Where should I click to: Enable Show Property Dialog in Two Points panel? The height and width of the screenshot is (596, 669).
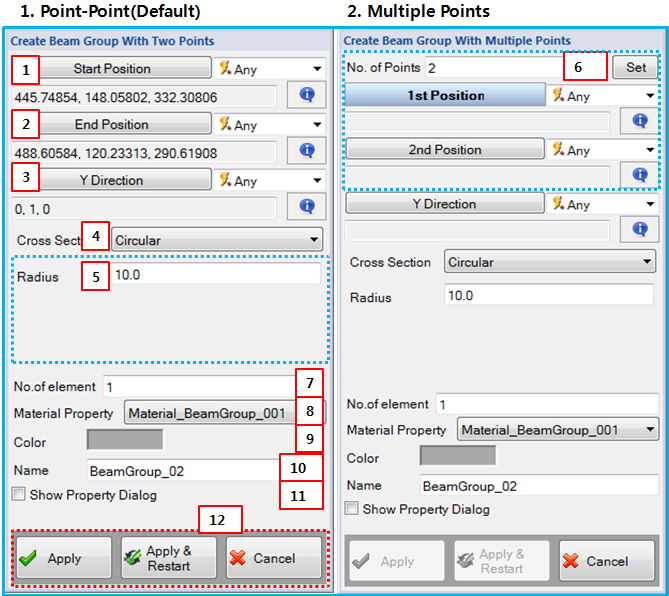(18, 494)
